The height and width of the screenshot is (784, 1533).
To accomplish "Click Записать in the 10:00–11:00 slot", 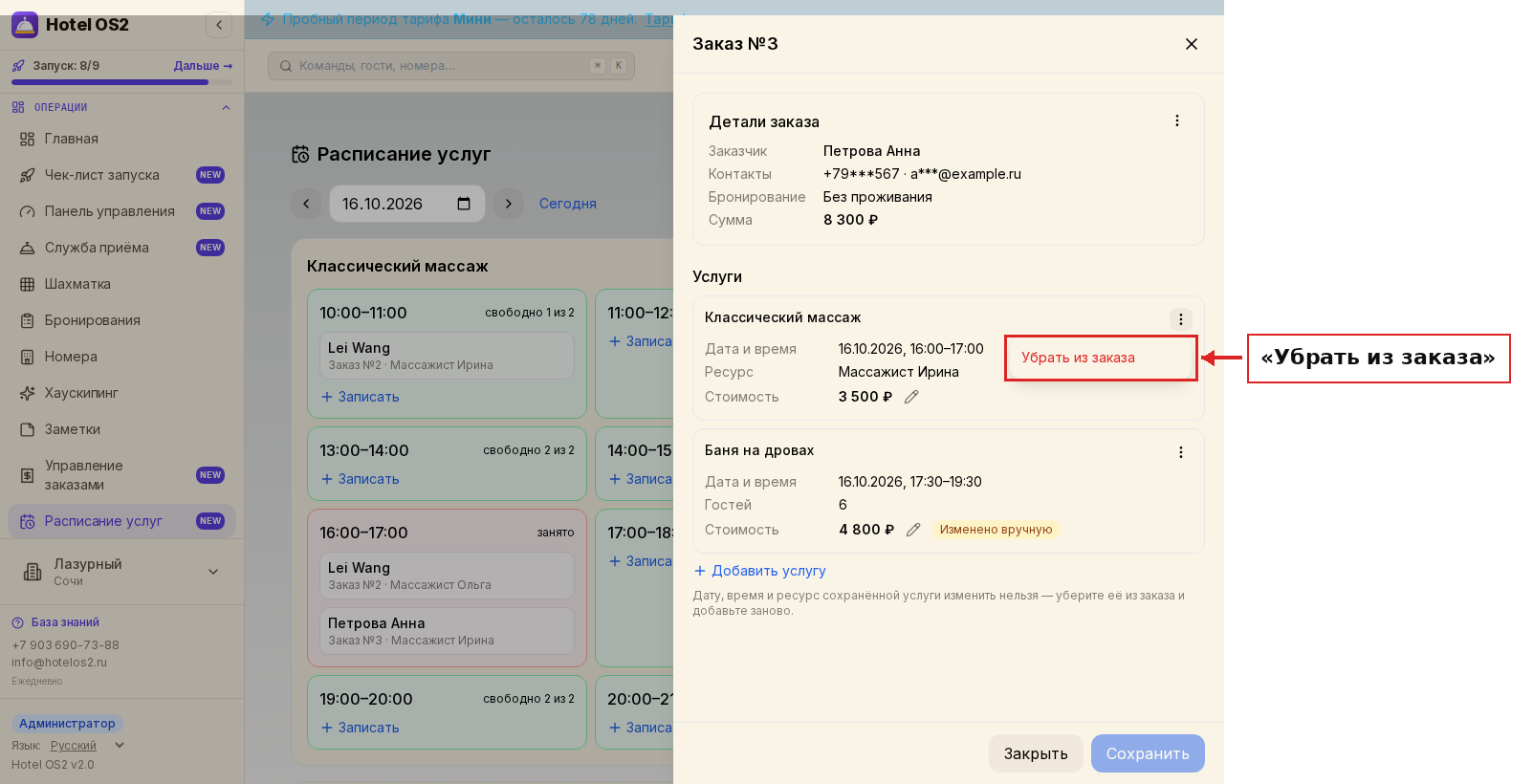I will click(x=361, y=397).
